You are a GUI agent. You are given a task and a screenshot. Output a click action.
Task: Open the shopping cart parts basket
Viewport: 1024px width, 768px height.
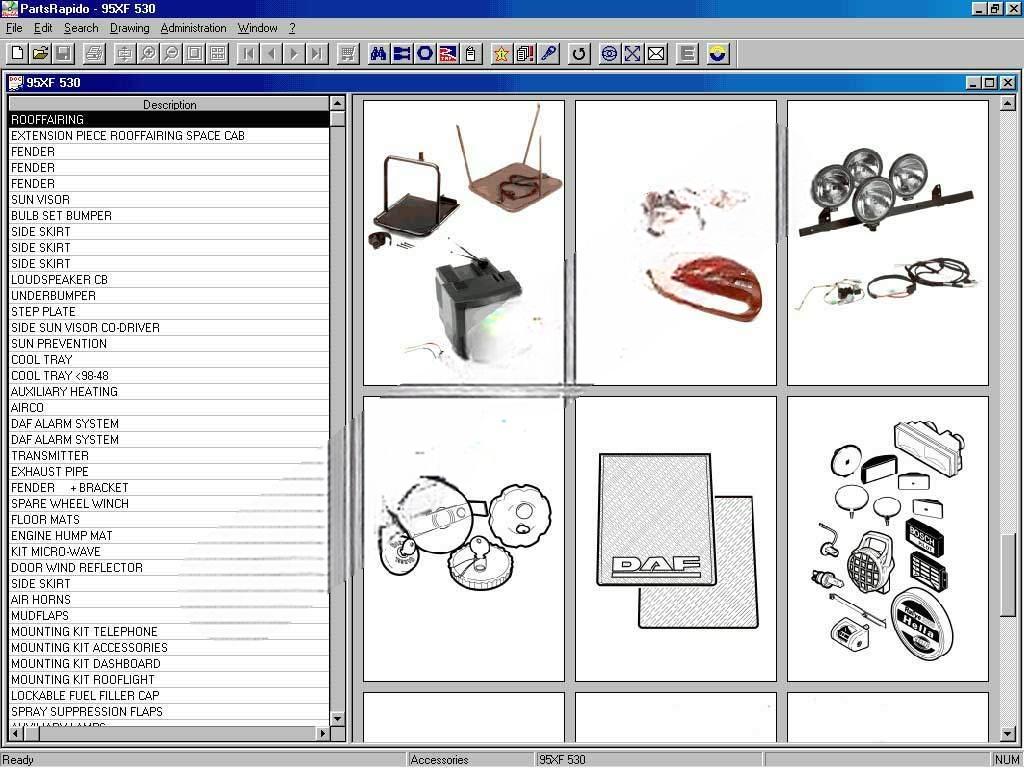(x=348, y=54)
